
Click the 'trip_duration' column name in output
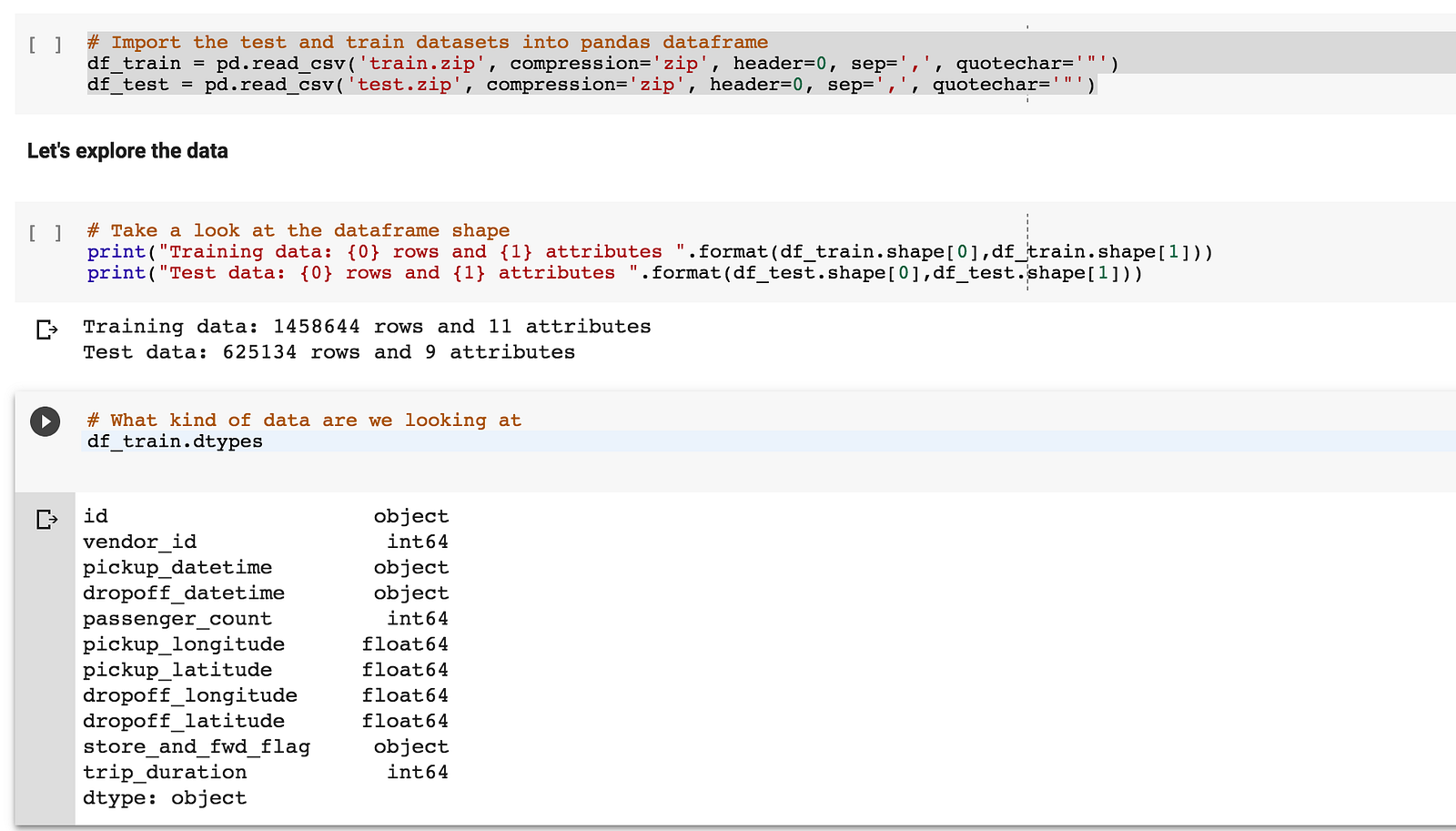(165, 772)
